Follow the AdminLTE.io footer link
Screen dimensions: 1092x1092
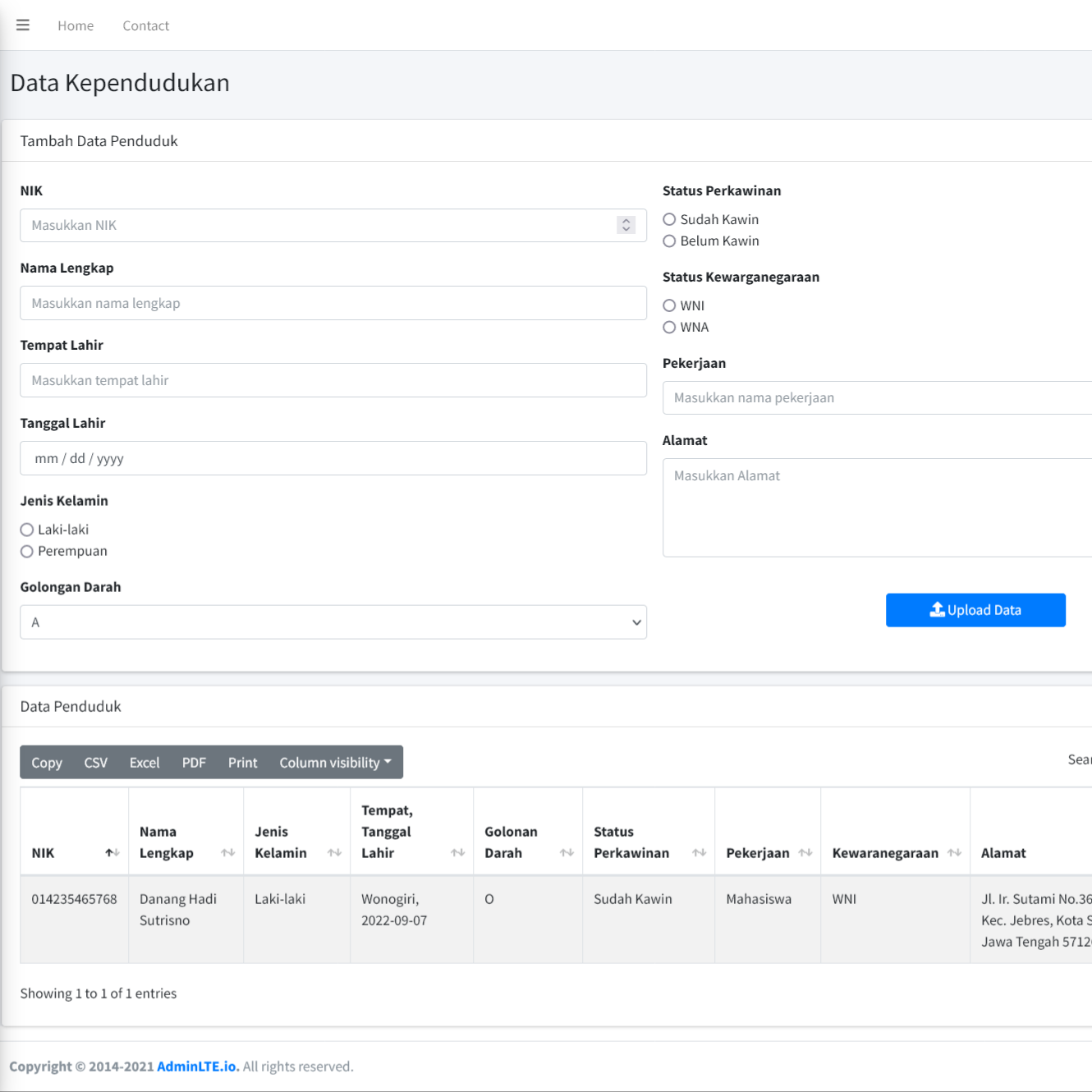point(197,1067)
